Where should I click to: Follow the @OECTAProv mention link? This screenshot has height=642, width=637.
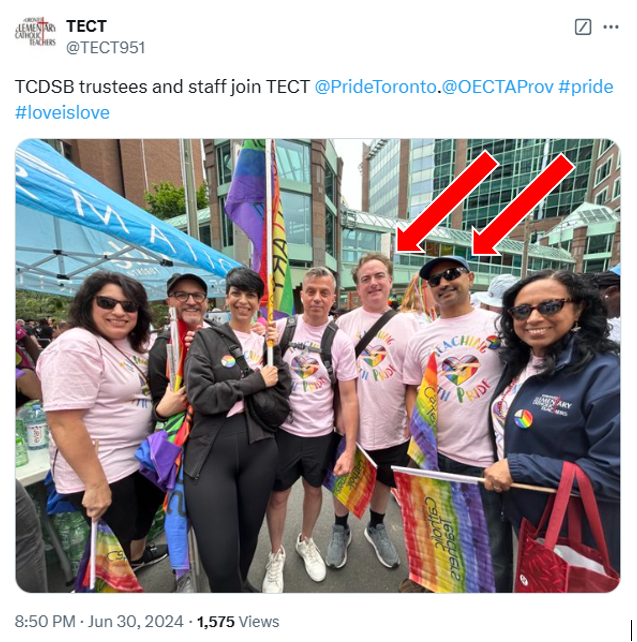(497, 87)
